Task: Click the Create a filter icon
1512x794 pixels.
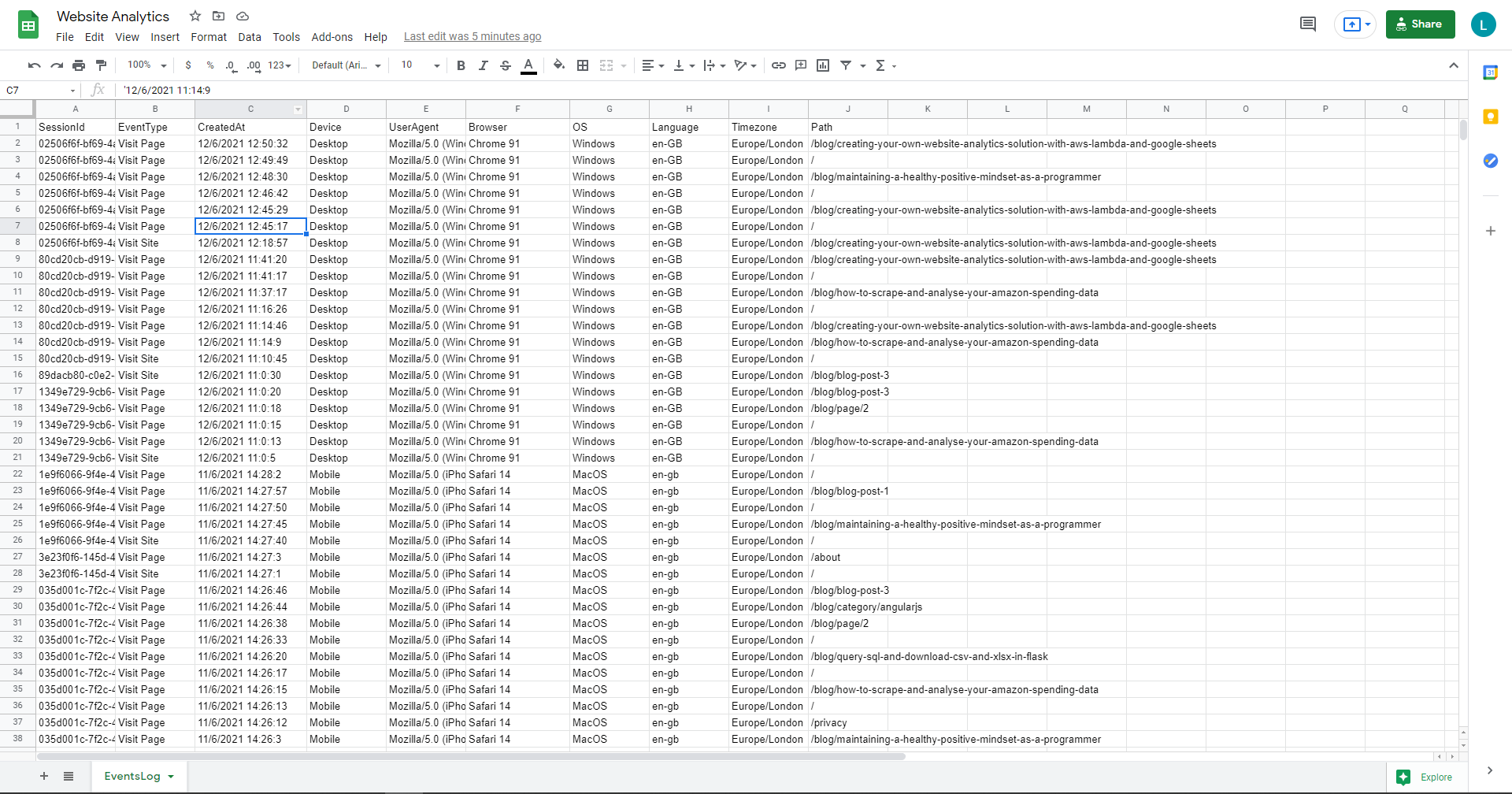Action: tap(845, 65)
